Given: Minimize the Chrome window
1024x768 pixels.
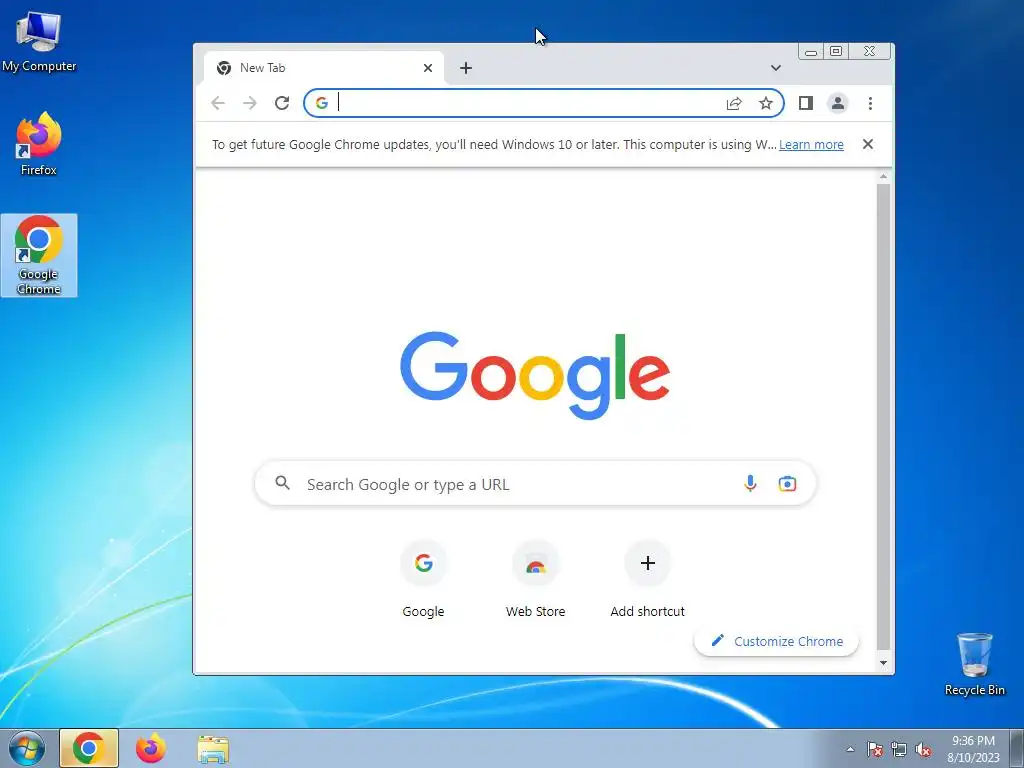Looking at the screenshot, I should [811, 52].
